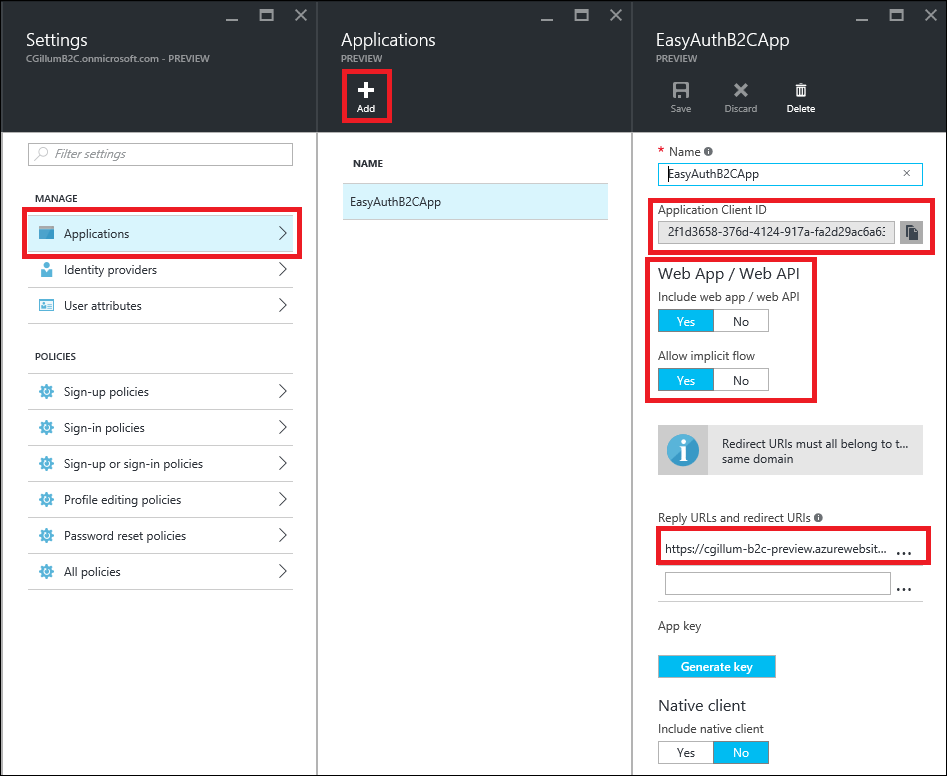Click the Generate key button
This screenshot has width=947, height=776.
coord(716,667)
